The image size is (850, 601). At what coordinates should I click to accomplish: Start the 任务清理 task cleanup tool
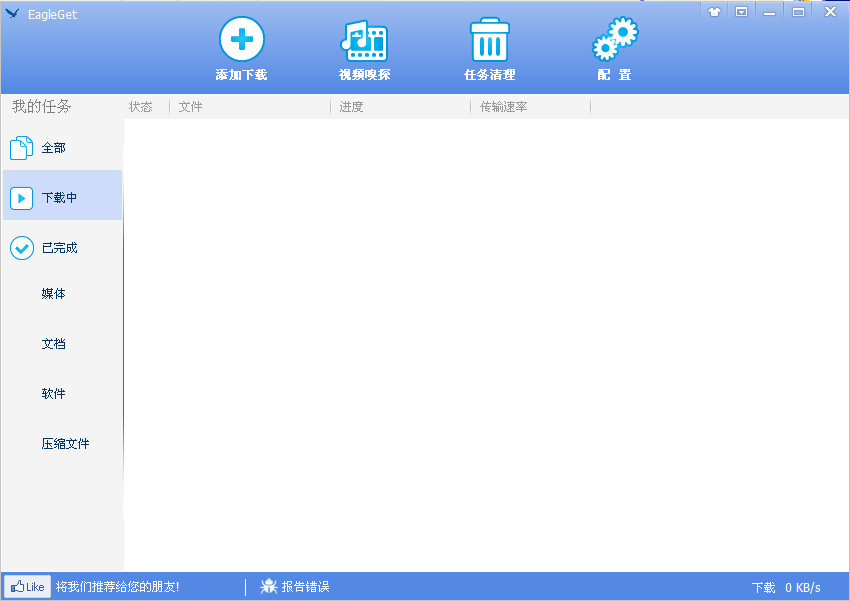(x=489, y=46)
